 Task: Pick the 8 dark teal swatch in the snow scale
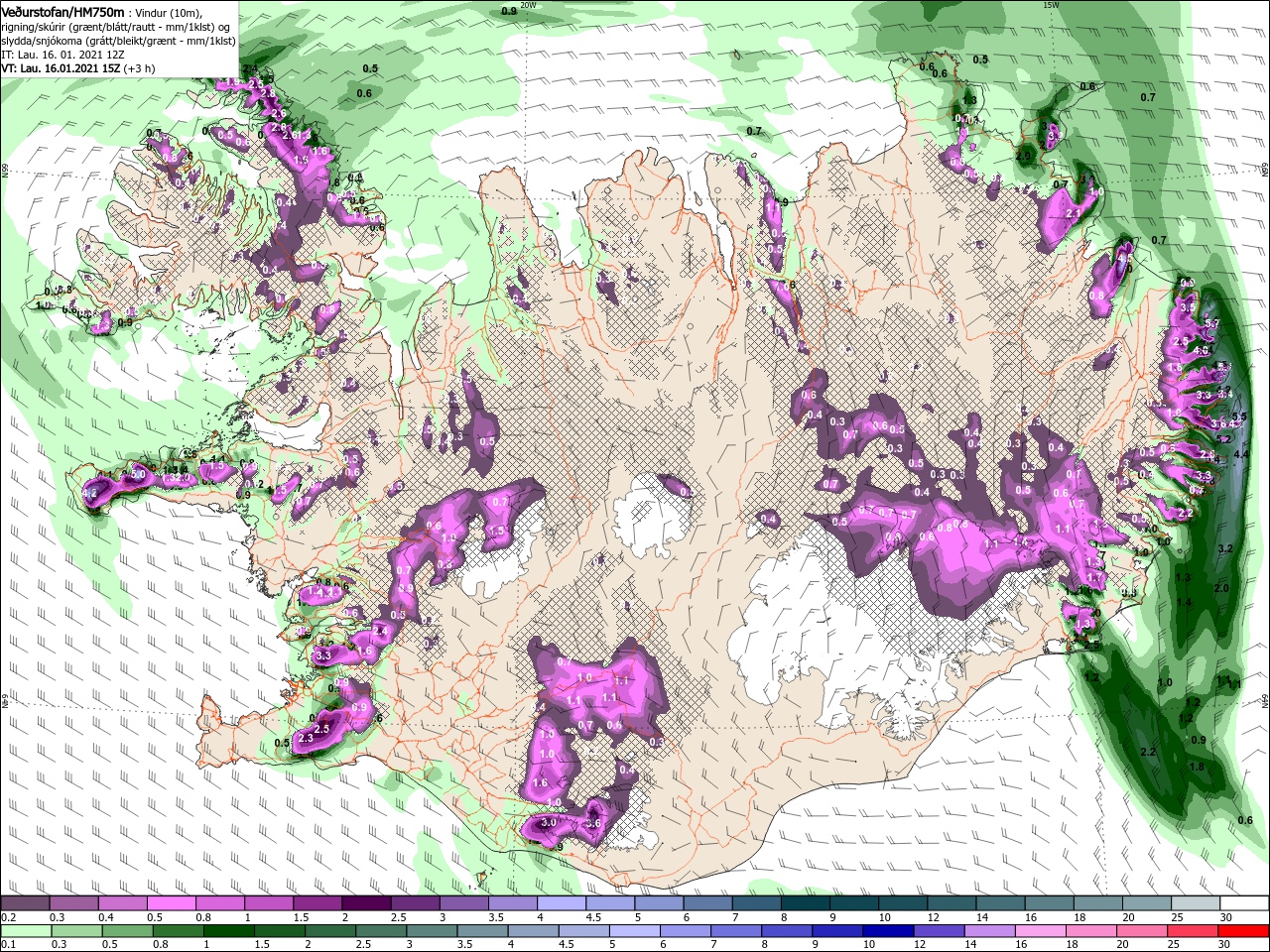[x=805, y=903]
